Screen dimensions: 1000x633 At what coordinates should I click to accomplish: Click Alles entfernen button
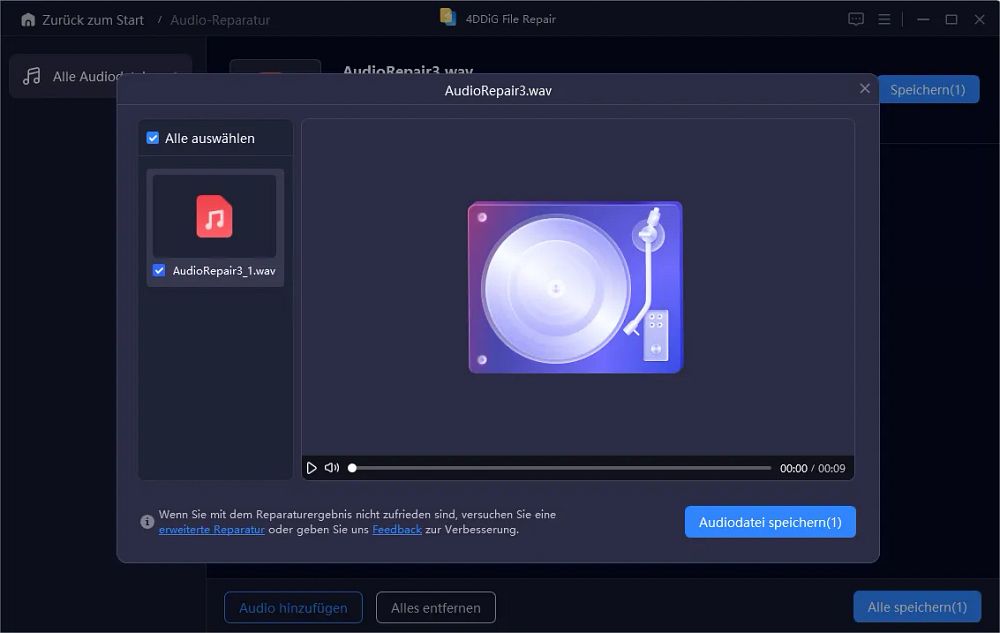pos(436,608)
